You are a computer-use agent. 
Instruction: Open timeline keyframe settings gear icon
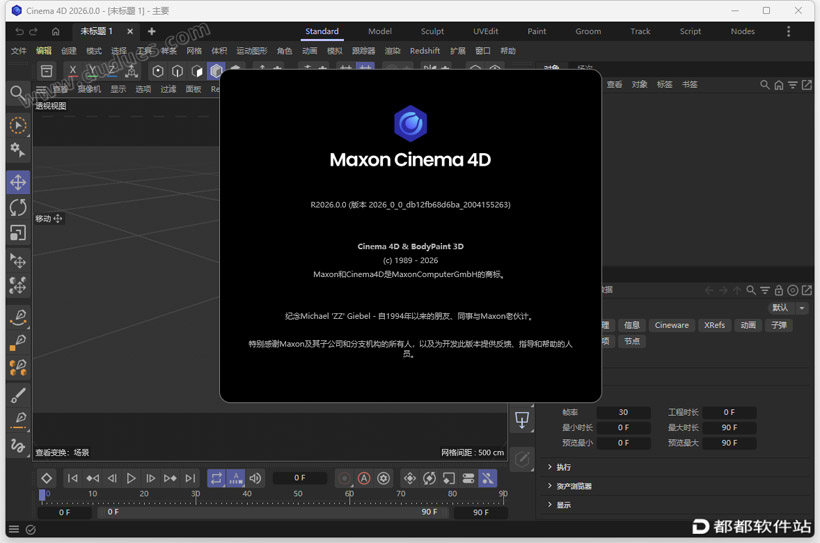(384, 478)
